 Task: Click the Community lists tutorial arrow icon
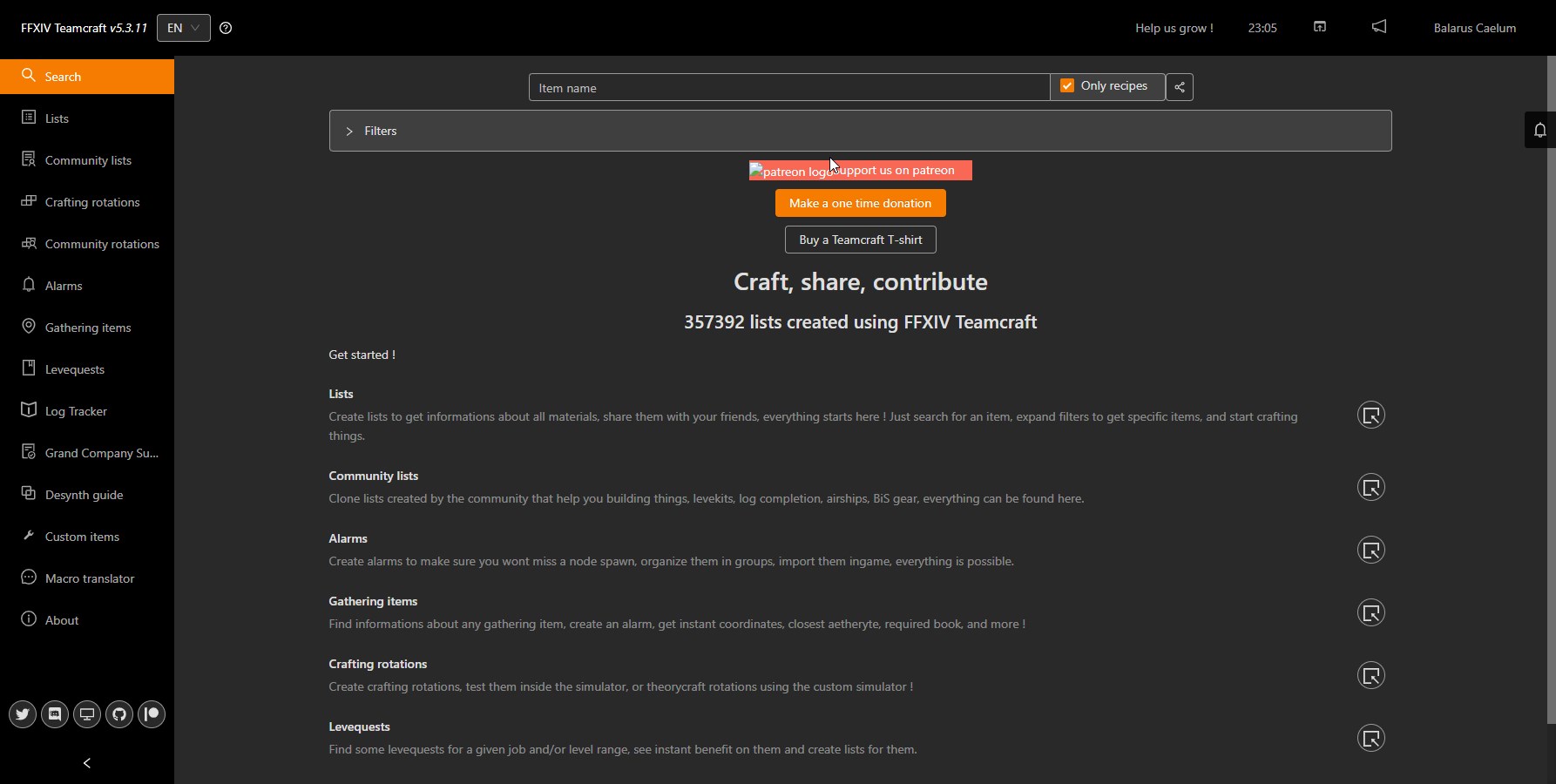1371,487
